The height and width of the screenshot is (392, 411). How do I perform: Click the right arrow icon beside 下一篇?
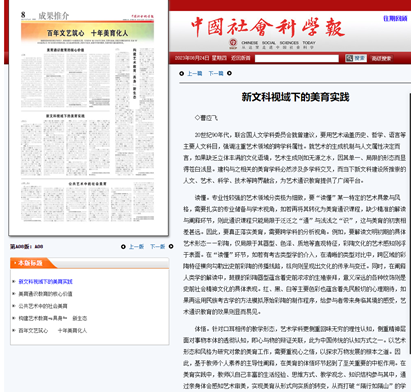coord(229,73)
